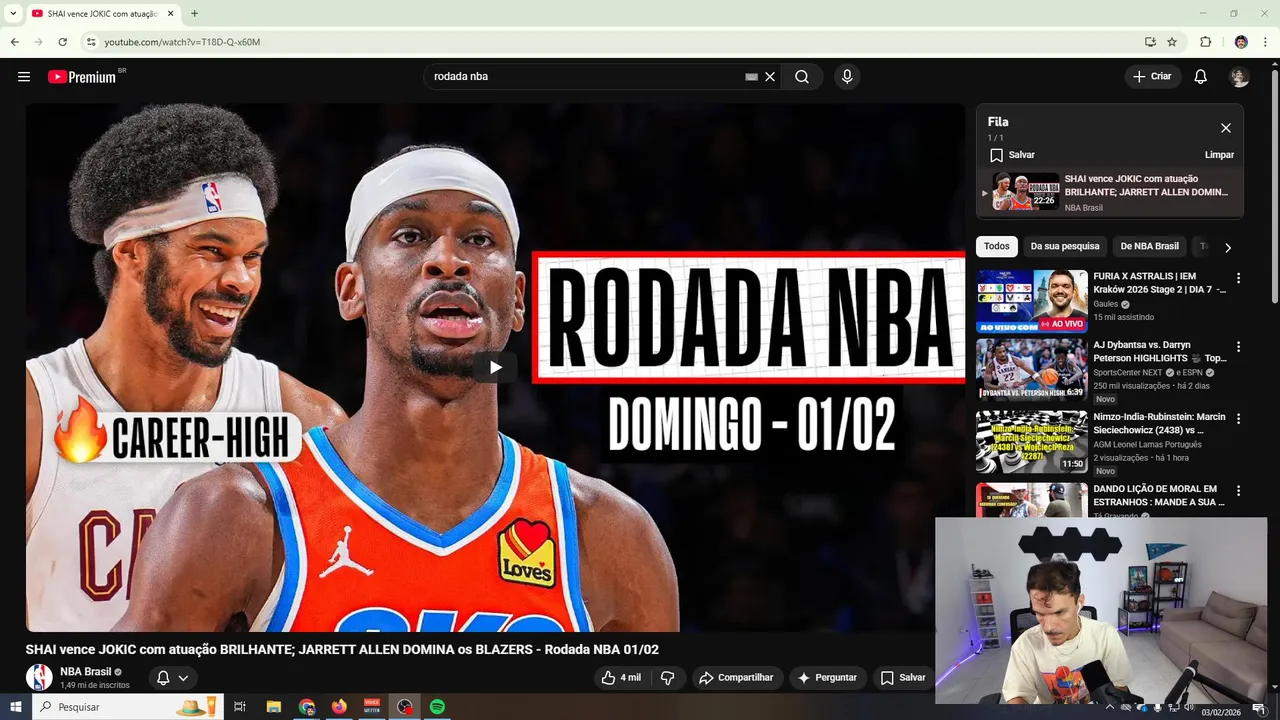Save the queue with Salvar bookmark
This screenshot has height=720, width=1280.
point(1012,155)
